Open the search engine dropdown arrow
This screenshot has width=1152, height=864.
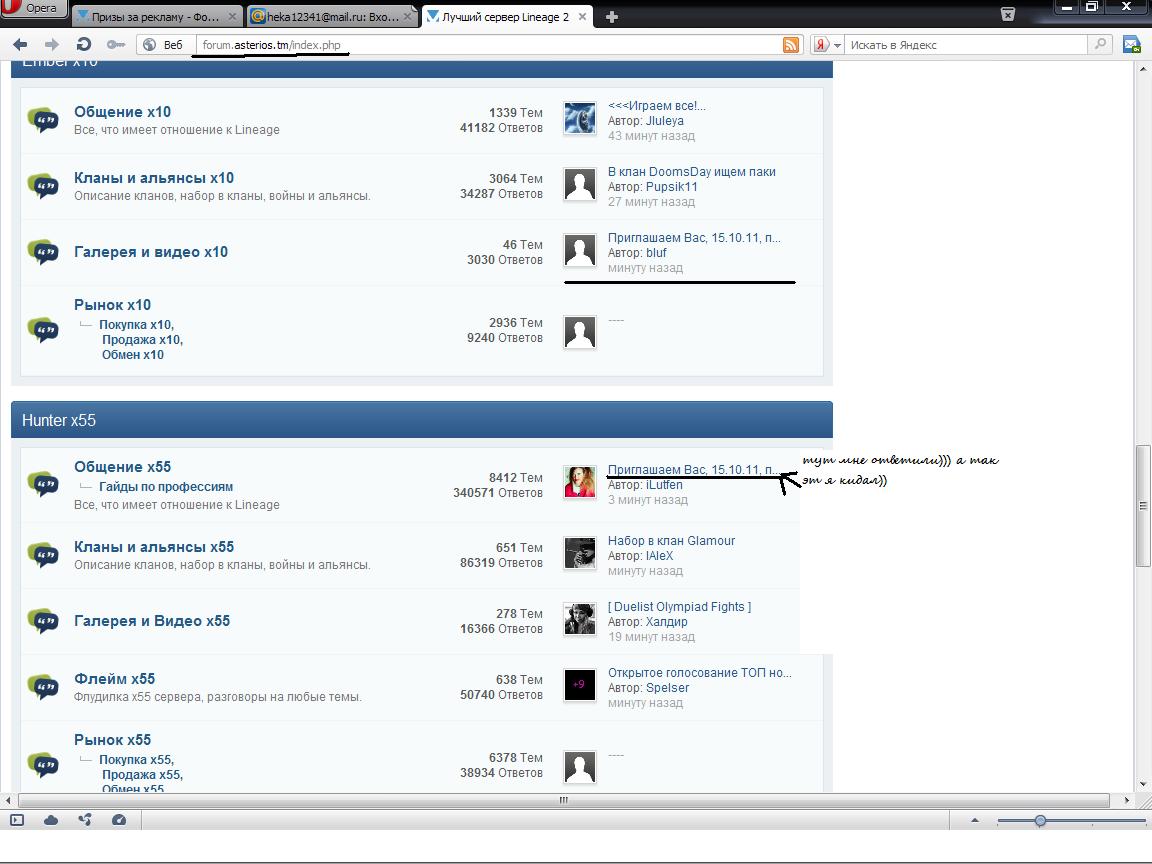click(x=837, y=46)
